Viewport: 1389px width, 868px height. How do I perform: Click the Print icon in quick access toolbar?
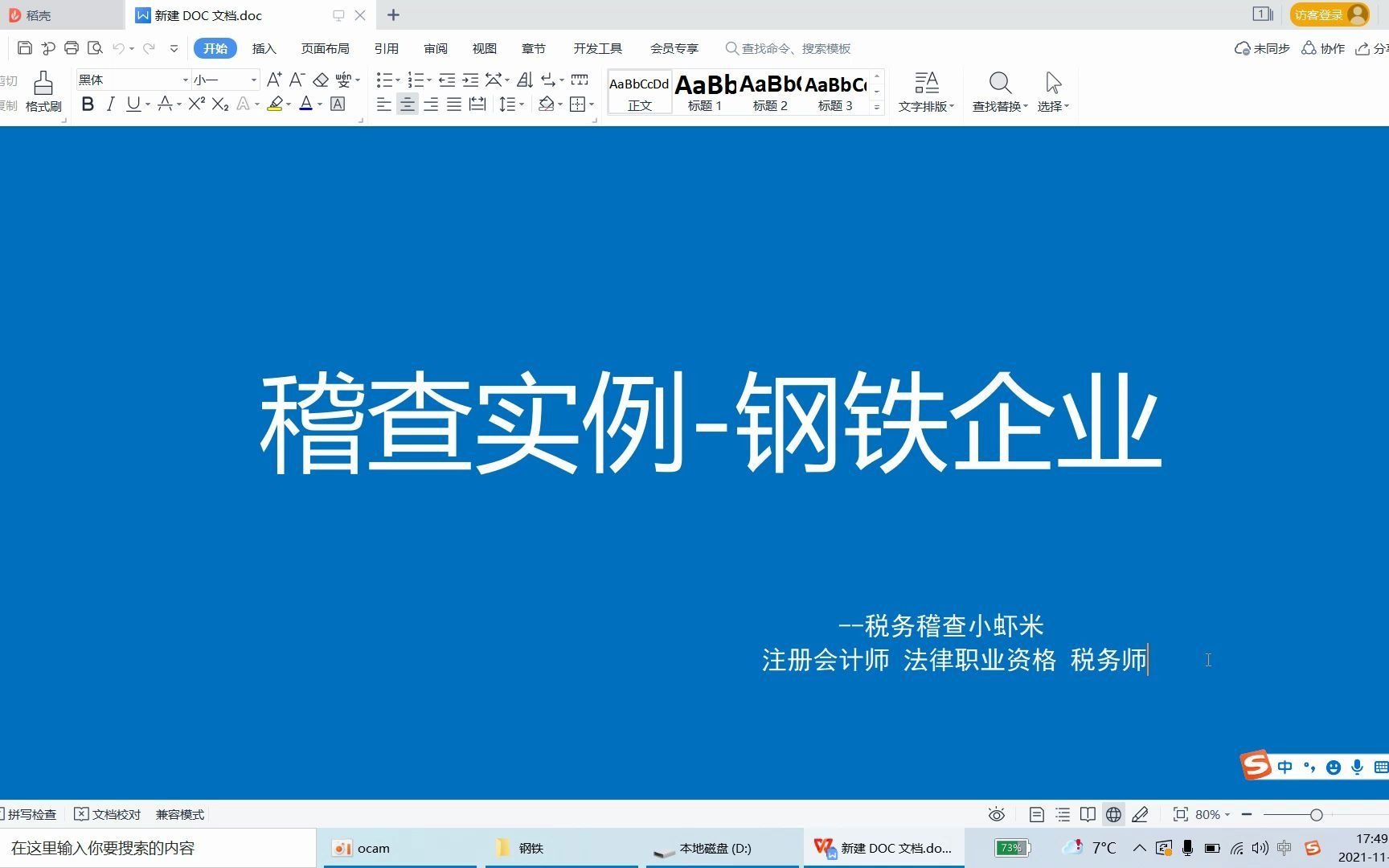coord(71,48)
